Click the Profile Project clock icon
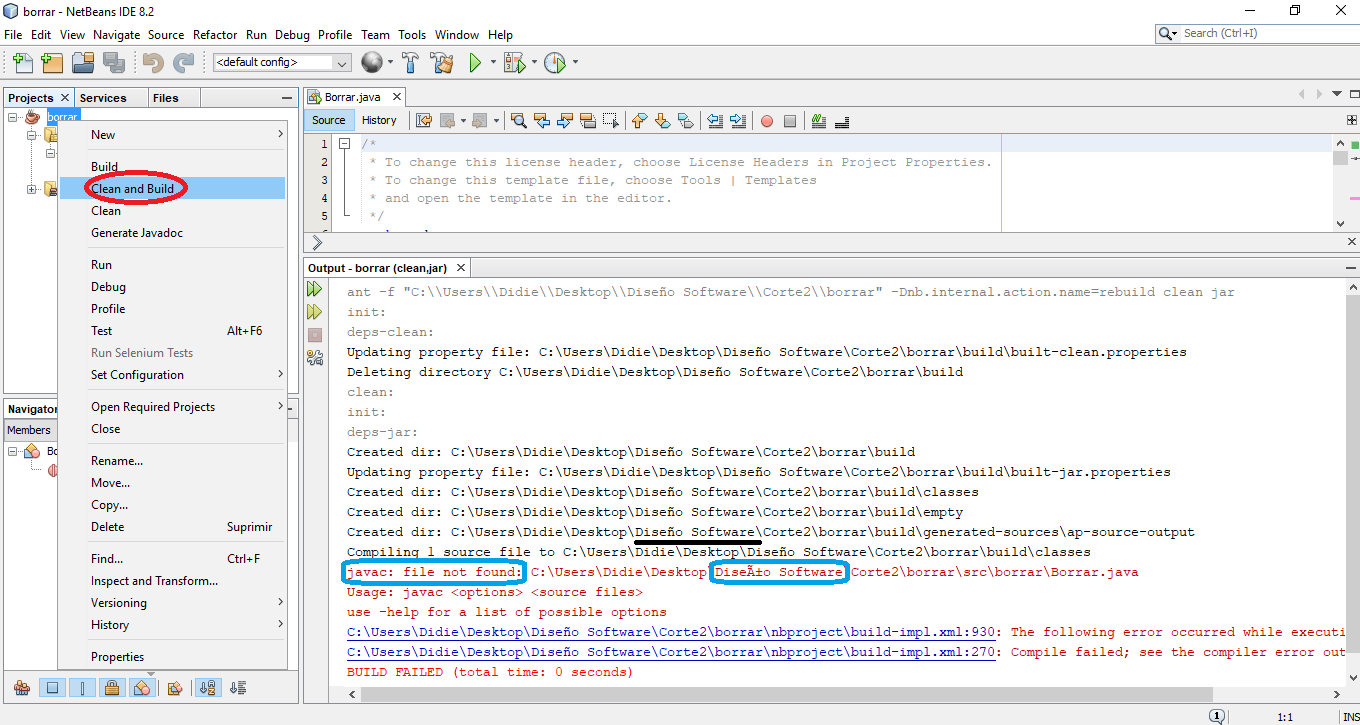The height and width of the screenshot is (725, 1360). point(555,63)
